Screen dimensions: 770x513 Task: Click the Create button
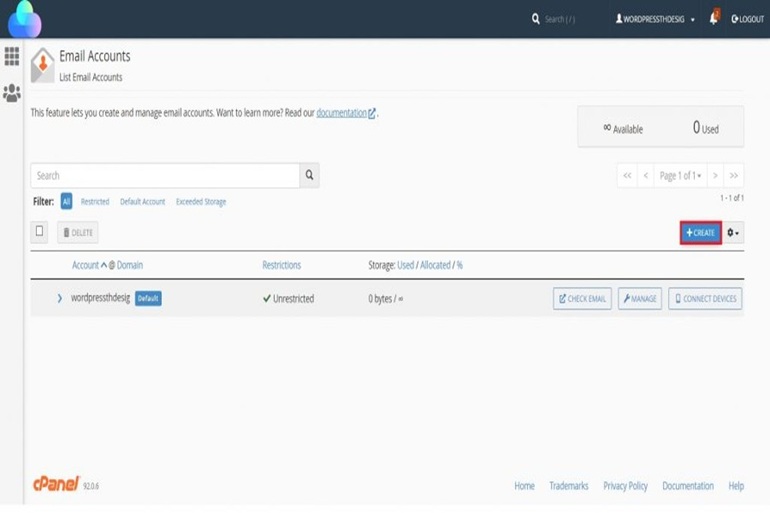coord(700,233)
